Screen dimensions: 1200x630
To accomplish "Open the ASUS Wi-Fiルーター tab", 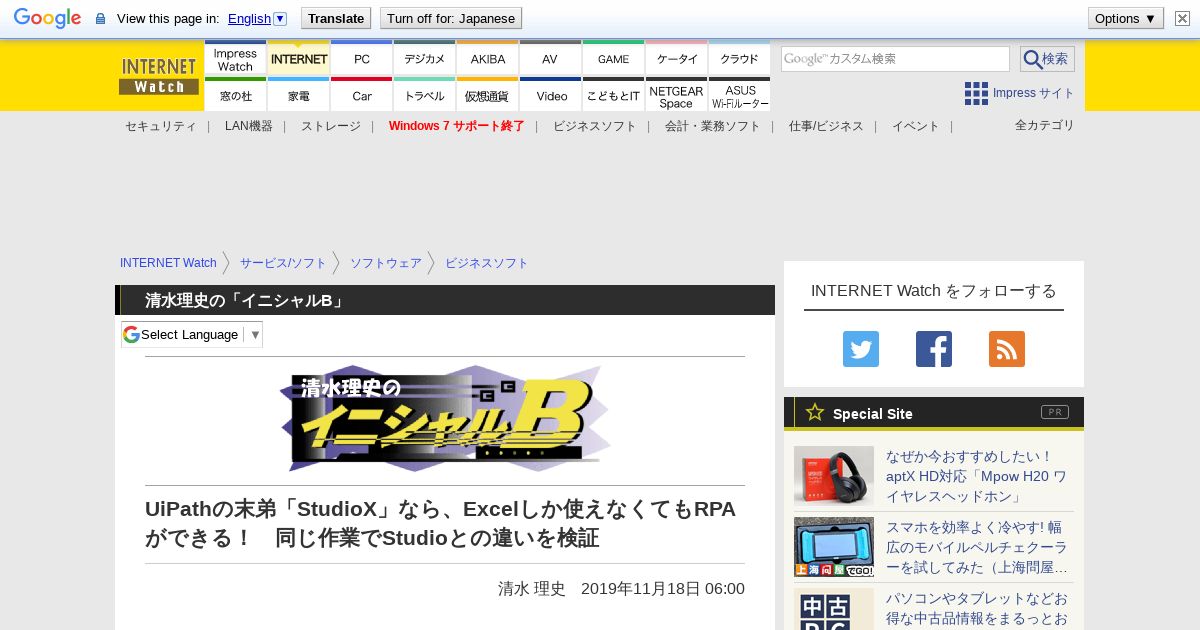I will (739, 94).
